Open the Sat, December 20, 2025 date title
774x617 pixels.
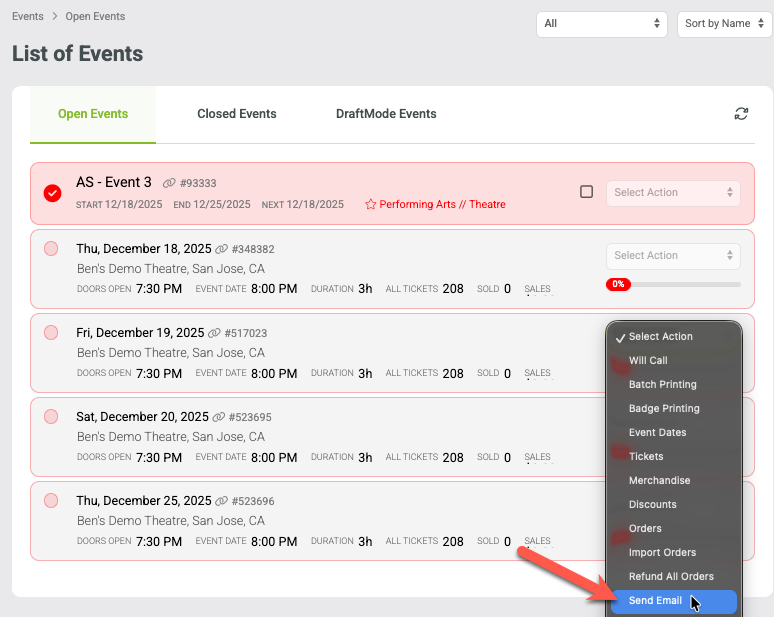(x=142, y=417)
